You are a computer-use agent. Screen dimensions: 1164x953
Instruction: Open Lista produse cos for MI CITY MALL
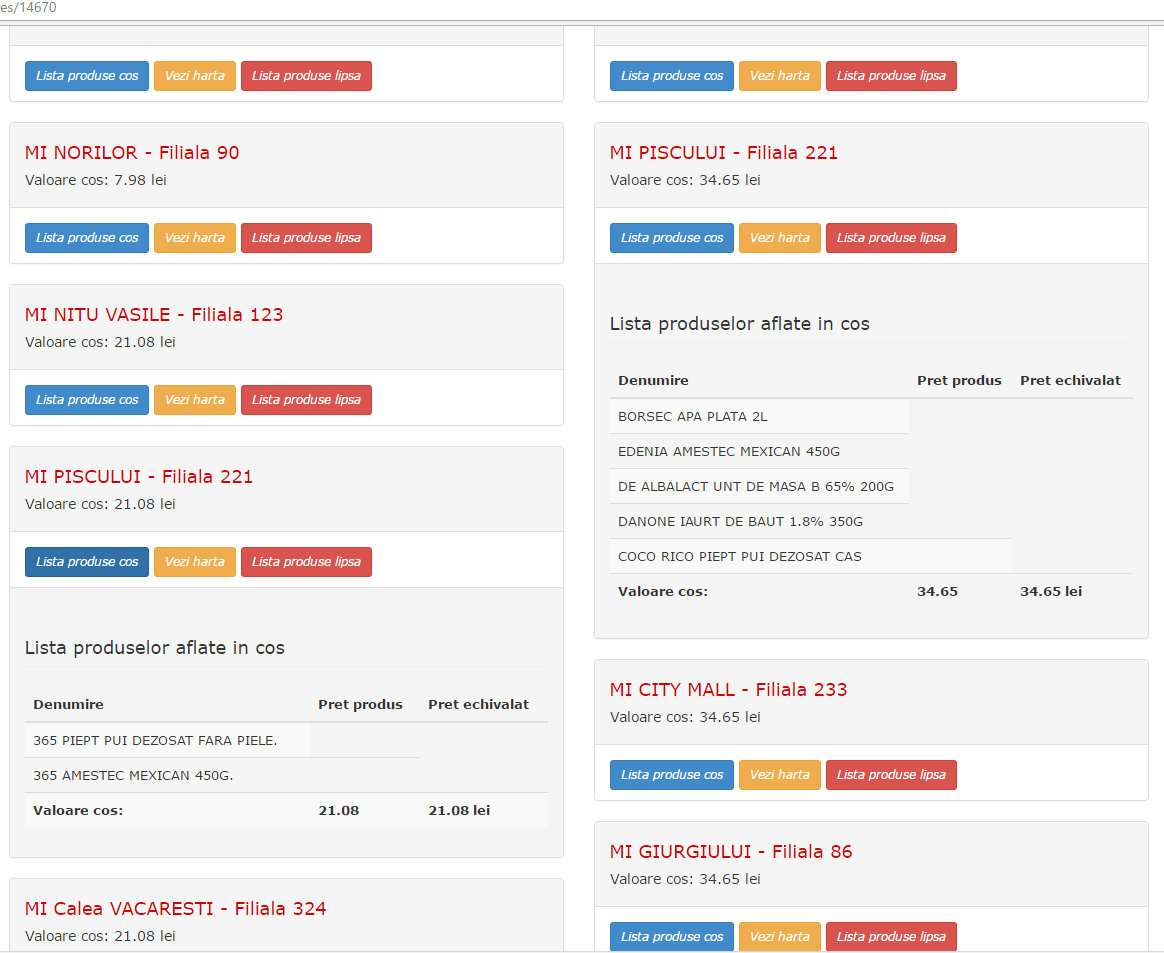pos(672,775)
